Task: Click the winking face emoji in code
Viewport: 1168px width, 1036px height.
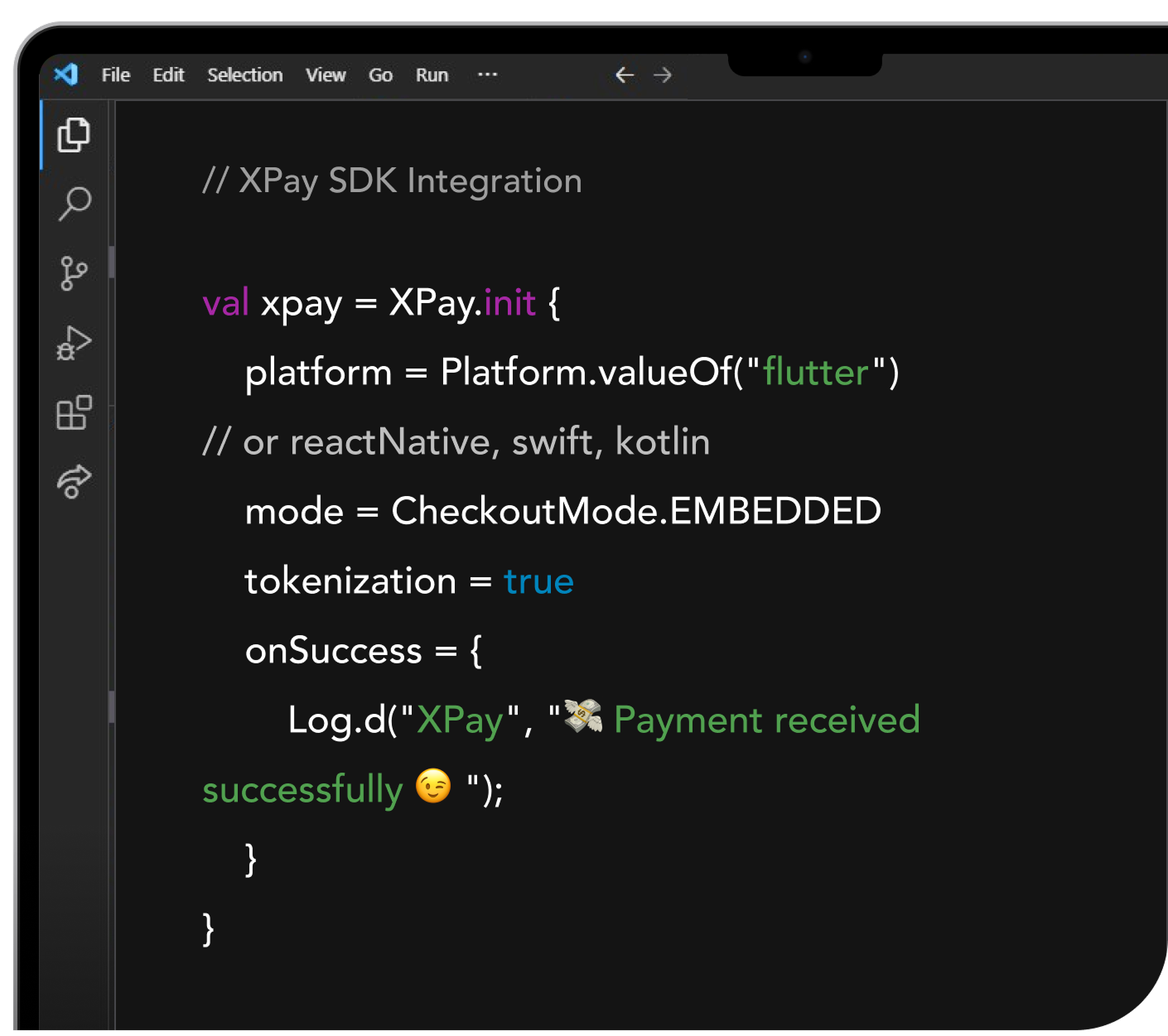Action: (433, 787)
